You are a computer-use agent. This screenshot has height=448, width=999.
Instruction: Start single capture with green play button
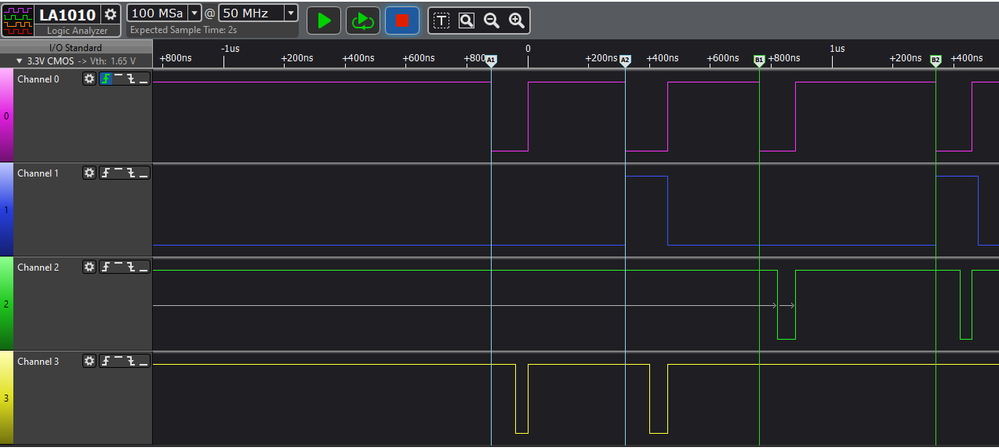(324, 20)
